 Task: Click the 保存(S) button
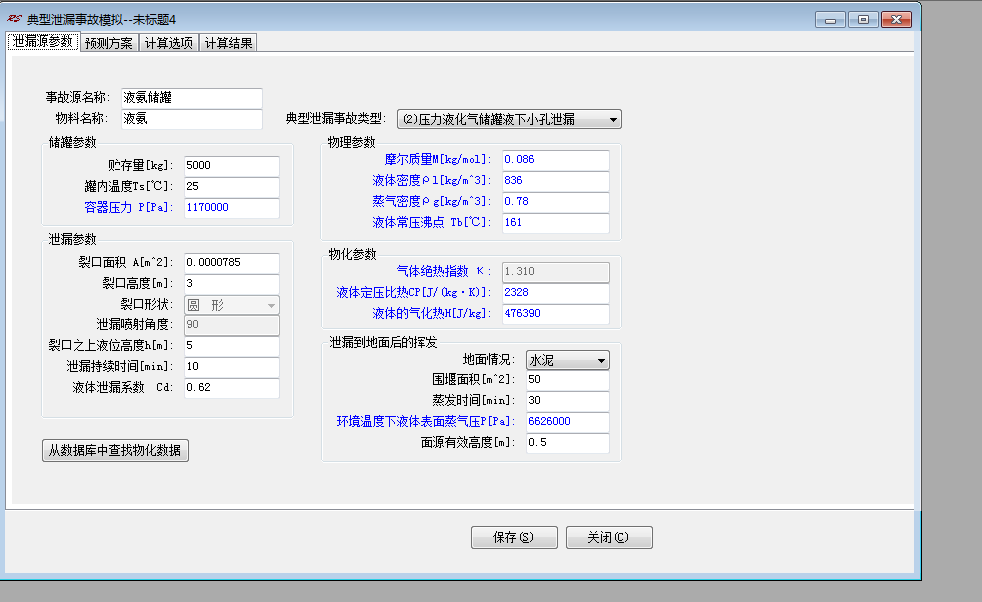click(x=514, y=537)
